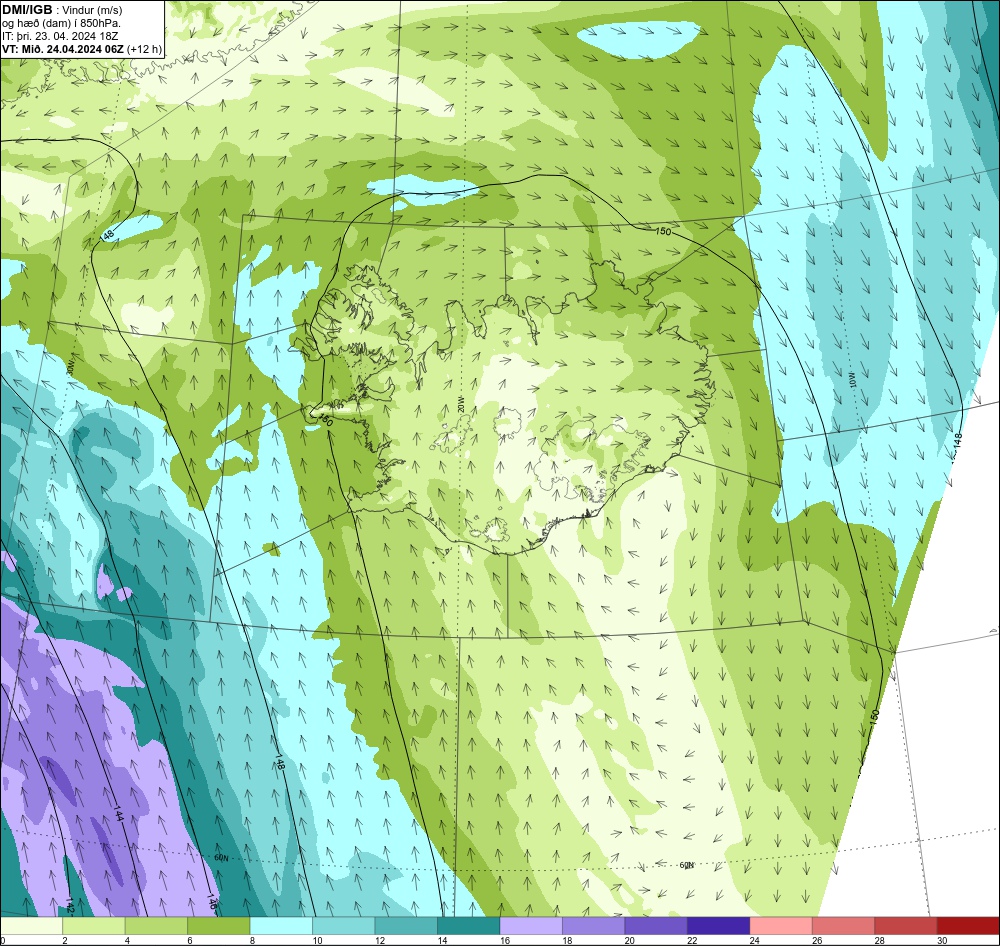The width and height of the screenshot is (1000, 946).
Task: Click the 6–8 m/s dark green swatch
Action: (219, 926)
